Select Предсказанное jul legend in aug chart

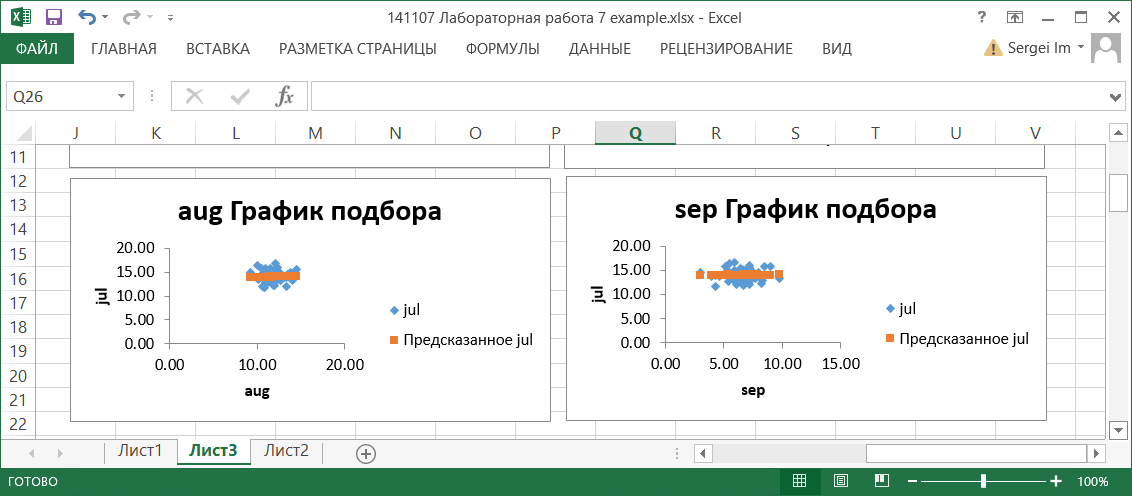[461, 339]
